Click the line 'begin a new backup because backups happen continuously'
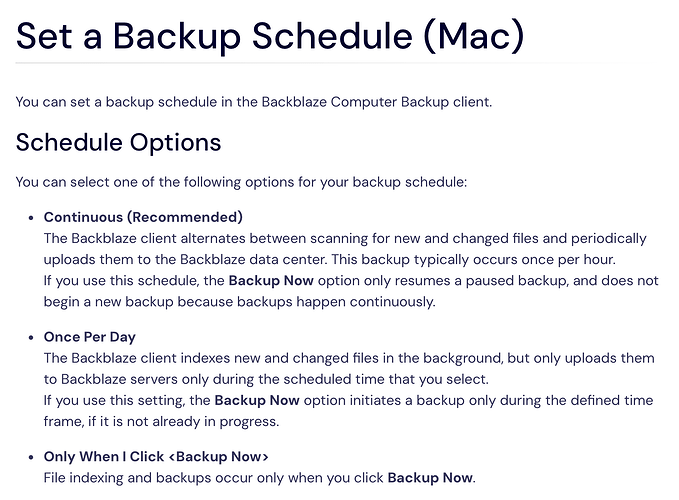Image resolution: width=679 pixels, height=500 pixels. tap(239, 301)
